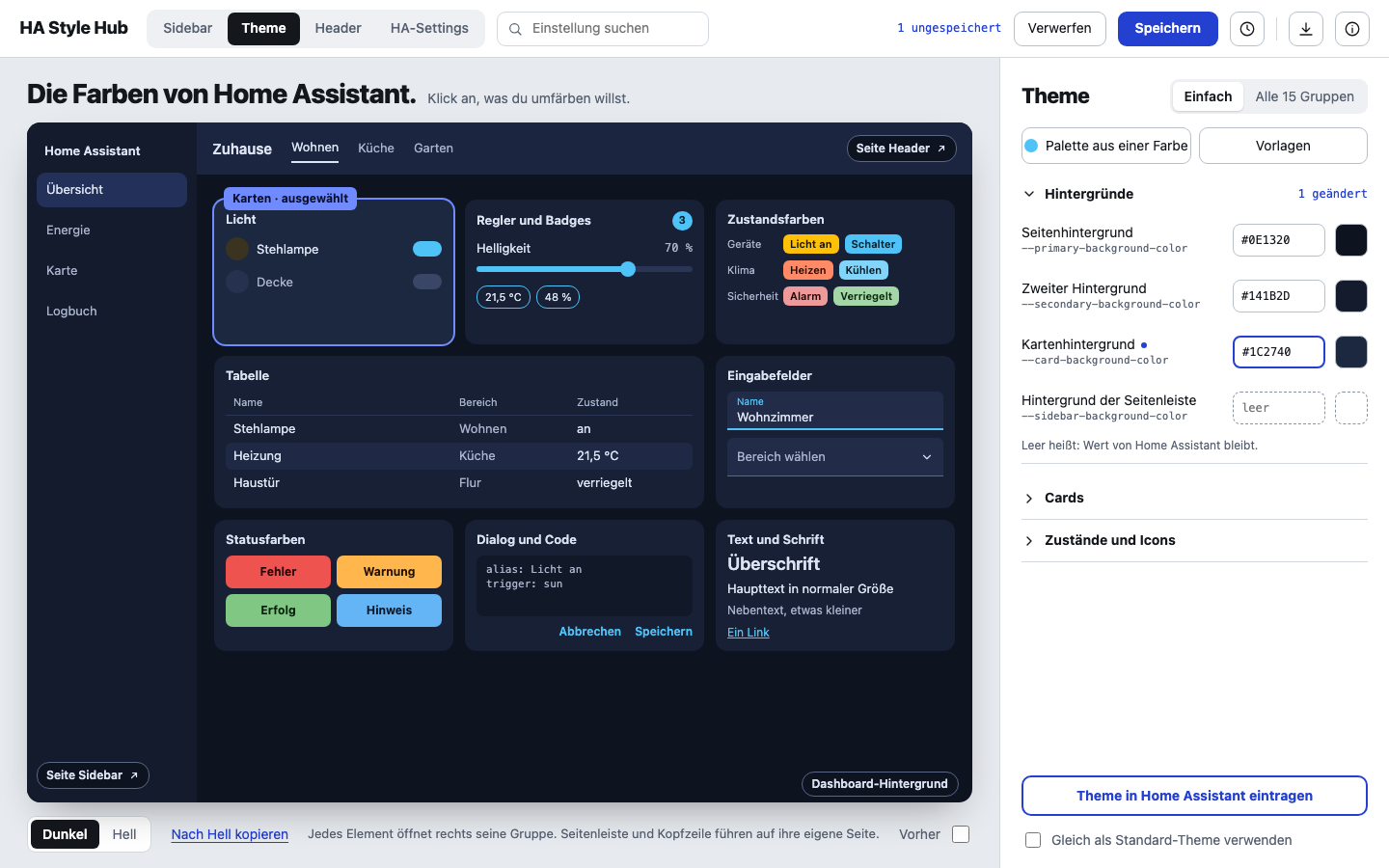Click the Helligkeit slider handle
This screenshot has width=1389, height=868.
pos(628,269)
